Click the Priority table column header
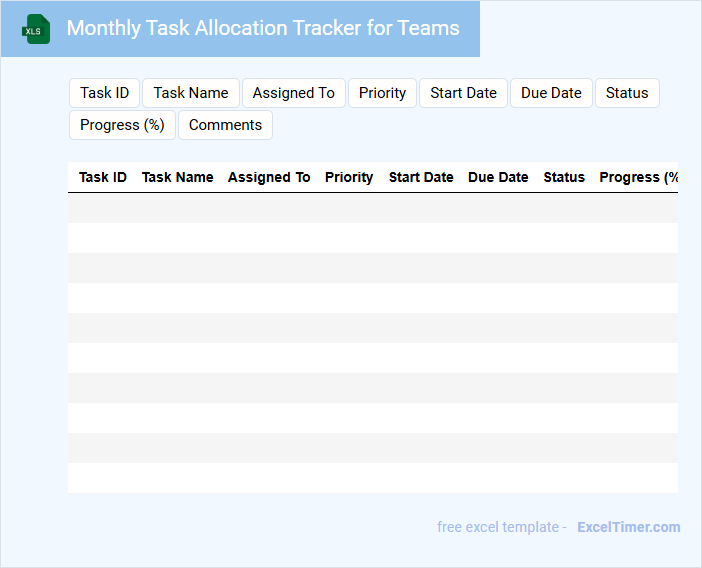 click(349, 177)
